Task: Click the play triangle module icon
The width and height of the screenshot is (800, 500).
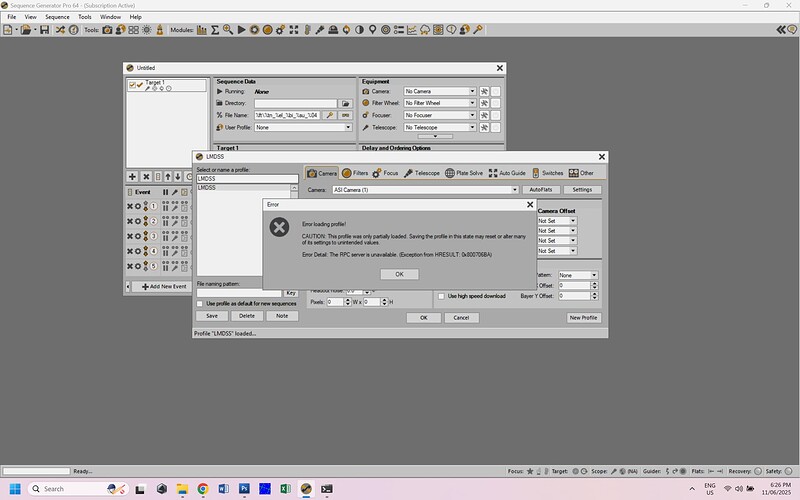Action: pyautogui.click(x=241, y=30)
